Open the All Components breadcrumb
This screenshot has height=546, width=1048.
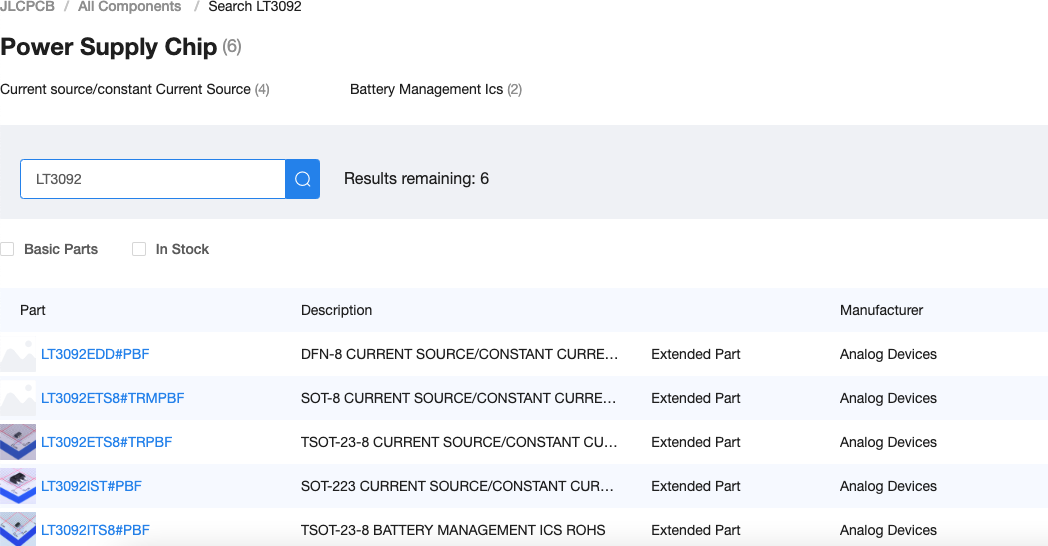(x=130, y=7)
